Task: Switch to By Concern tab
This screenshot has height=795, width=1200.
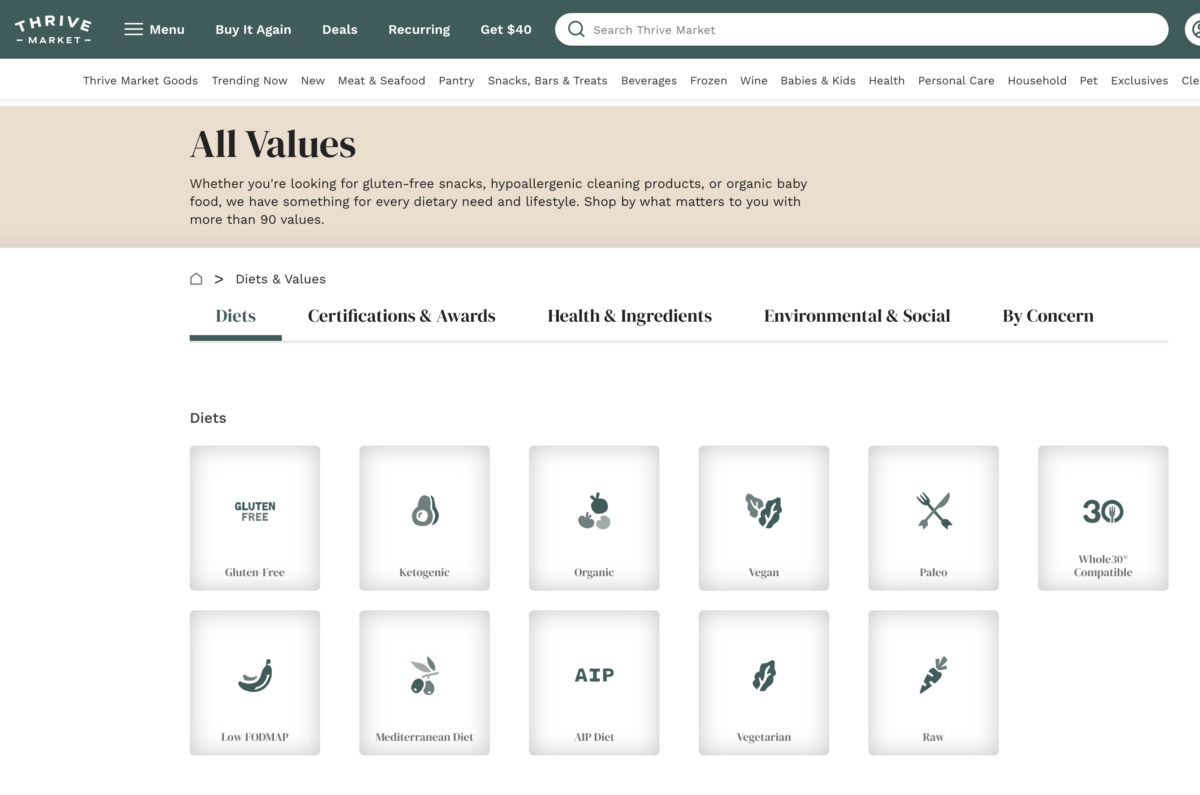Action: [1048, 316]
